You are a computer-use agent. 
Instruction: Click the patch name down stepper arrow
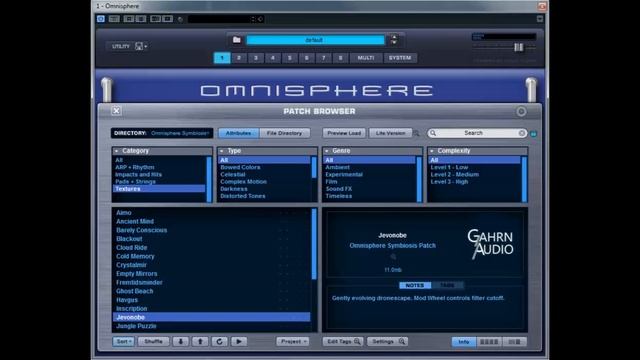(x=394, y=42)
